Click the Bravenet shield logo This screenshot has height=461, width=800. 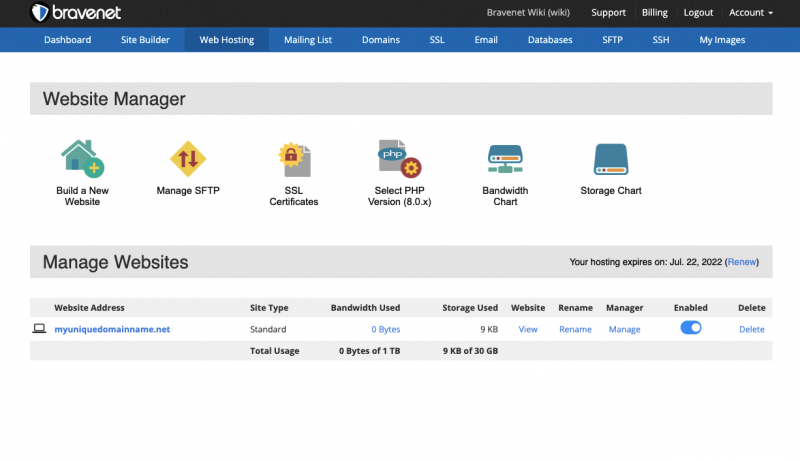click(x=39, y=12)
